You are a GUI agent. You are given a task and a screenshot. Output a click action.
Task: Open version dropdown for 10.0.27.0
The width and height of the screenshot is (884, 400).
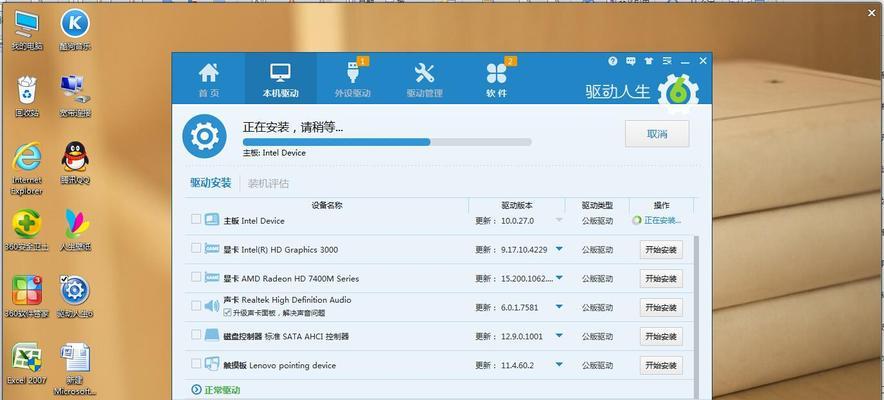(x=559, y=220)
